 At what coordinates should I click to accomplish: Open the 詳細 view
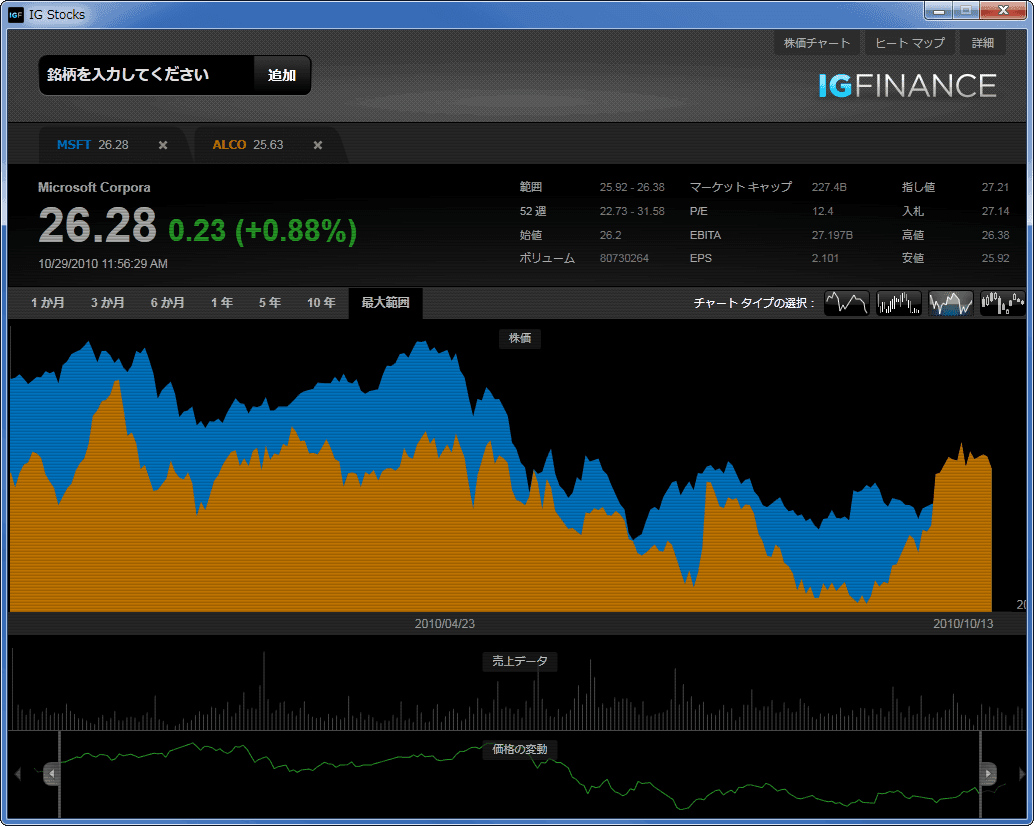(983, 43)
